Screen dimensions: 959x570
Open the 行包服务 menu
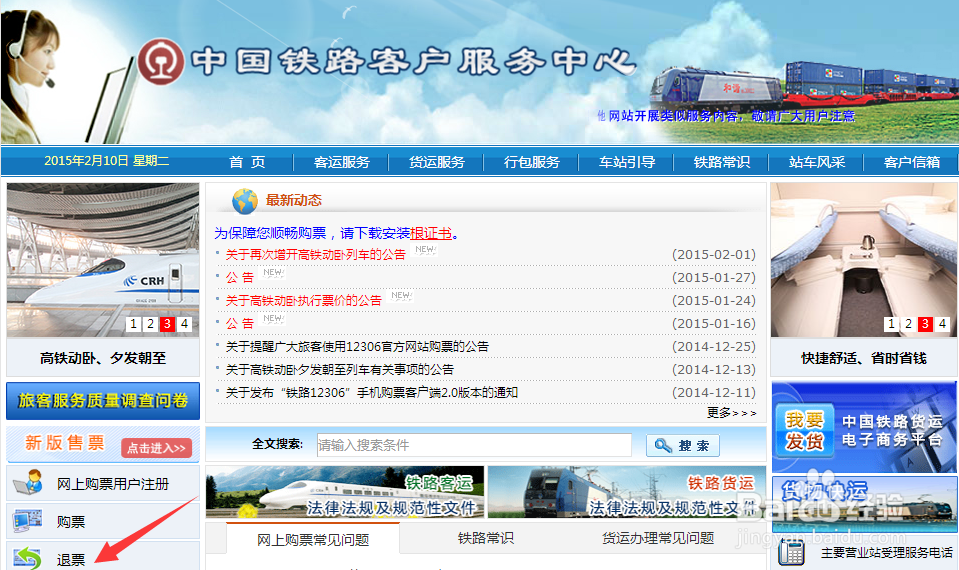[531, 162]
